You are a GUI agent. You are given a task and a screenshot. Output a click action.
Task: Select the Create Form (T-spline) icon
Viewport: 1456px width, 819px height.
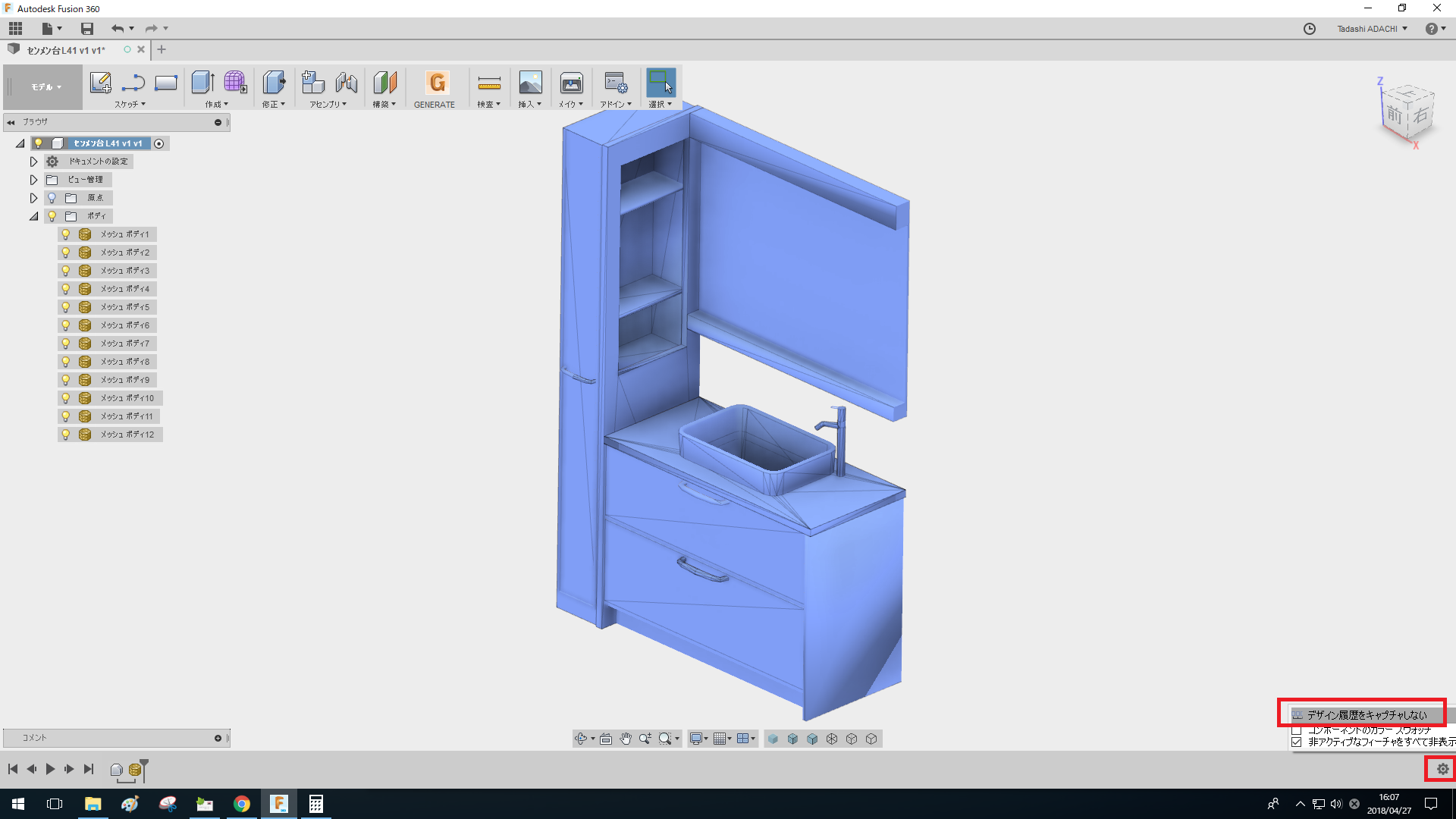tap(235, 83)
